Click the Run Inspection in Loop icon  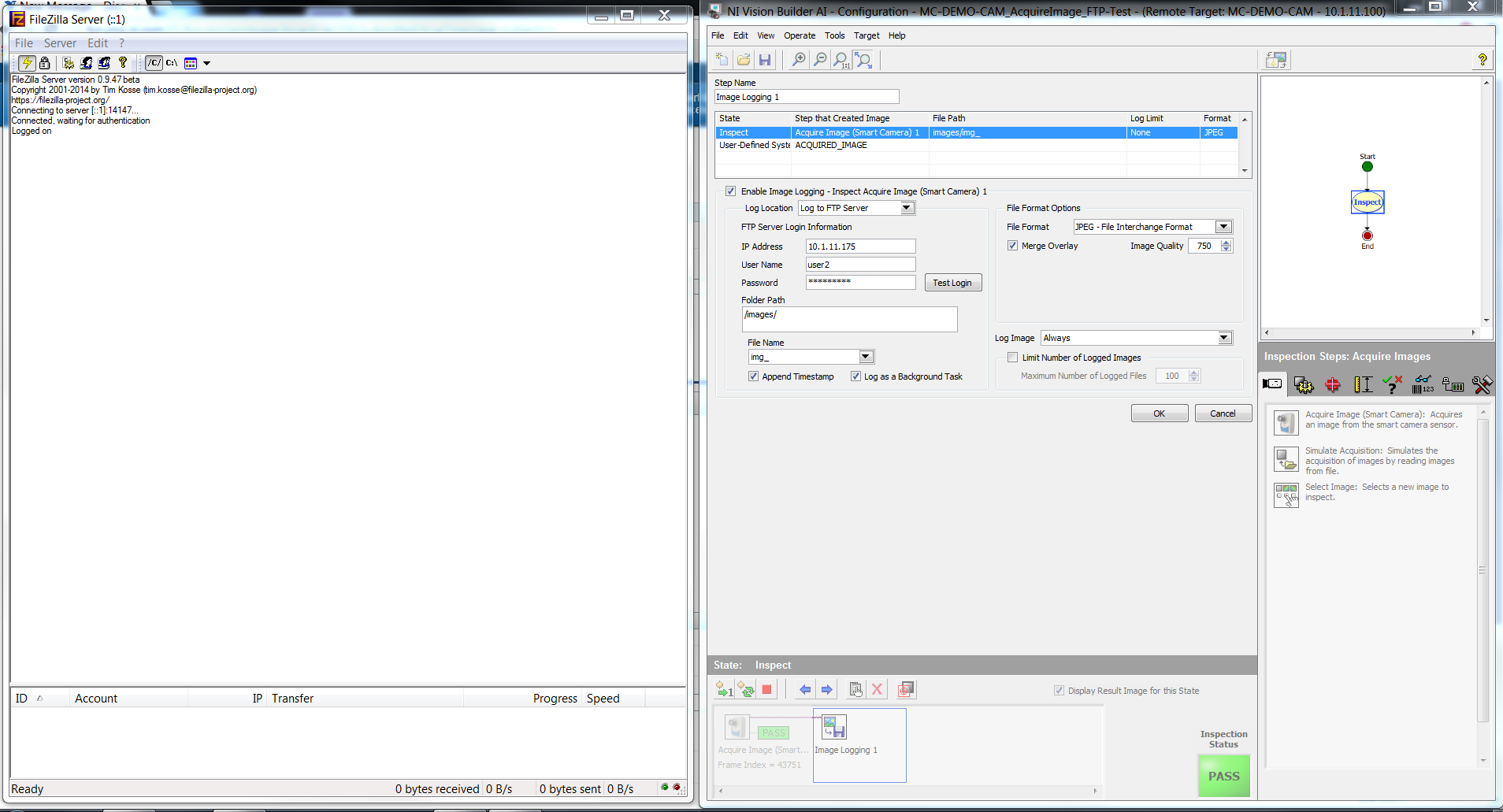(746, 690)
